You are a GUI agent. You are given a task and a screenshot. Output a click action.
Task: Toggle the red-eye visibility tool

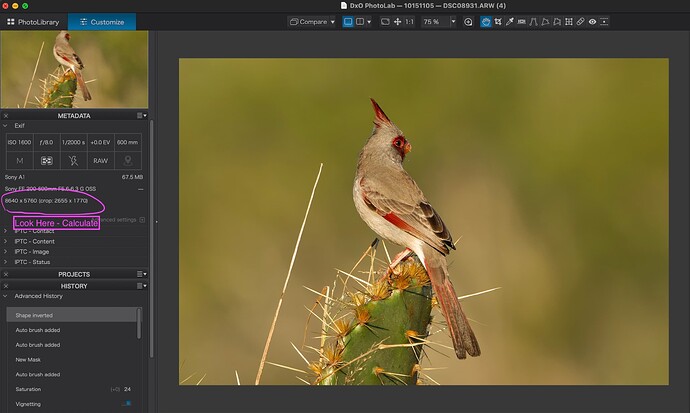(x=593, y=21)
